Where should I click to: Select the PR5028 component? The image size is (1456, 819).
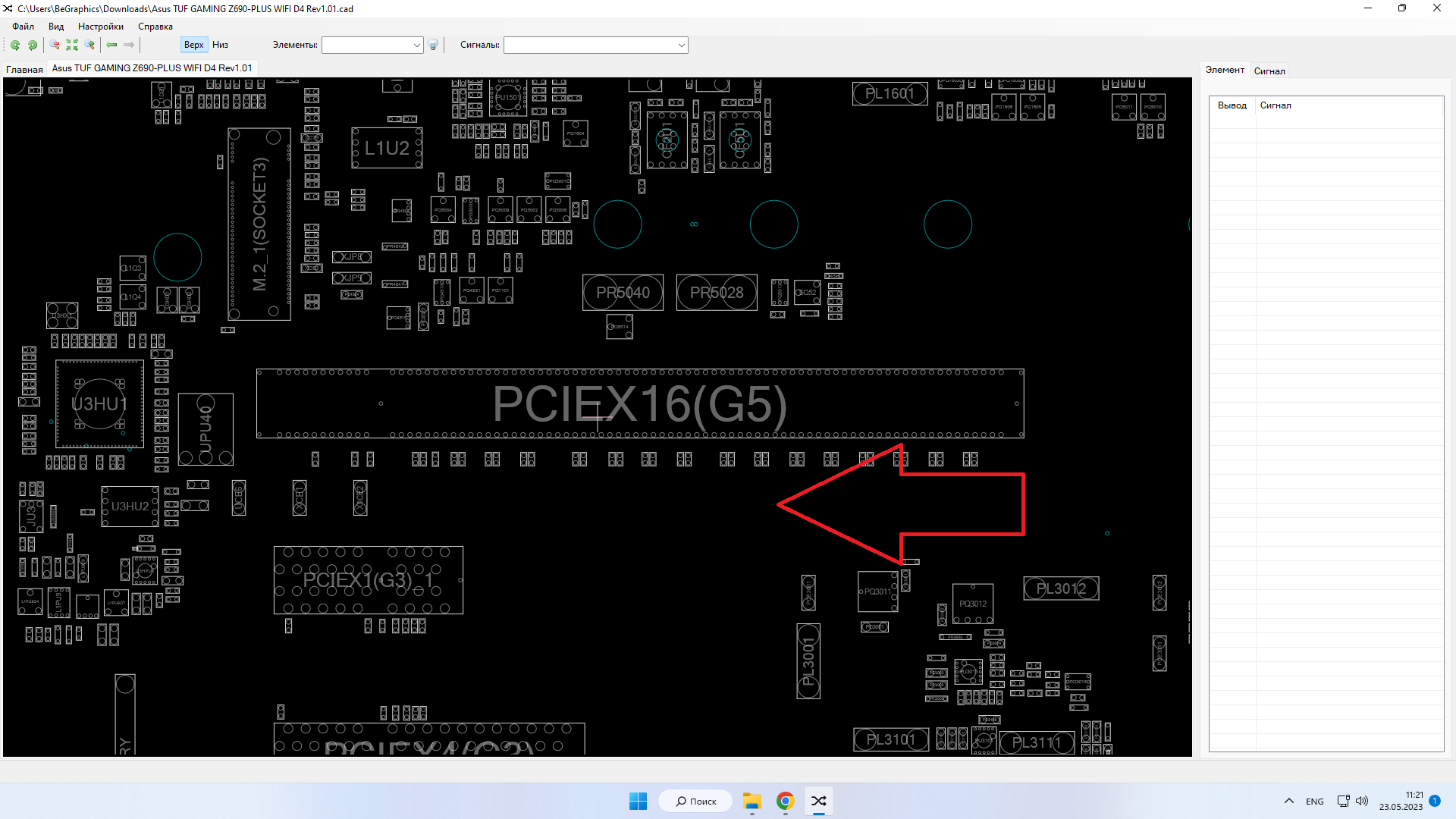(717, 293)
